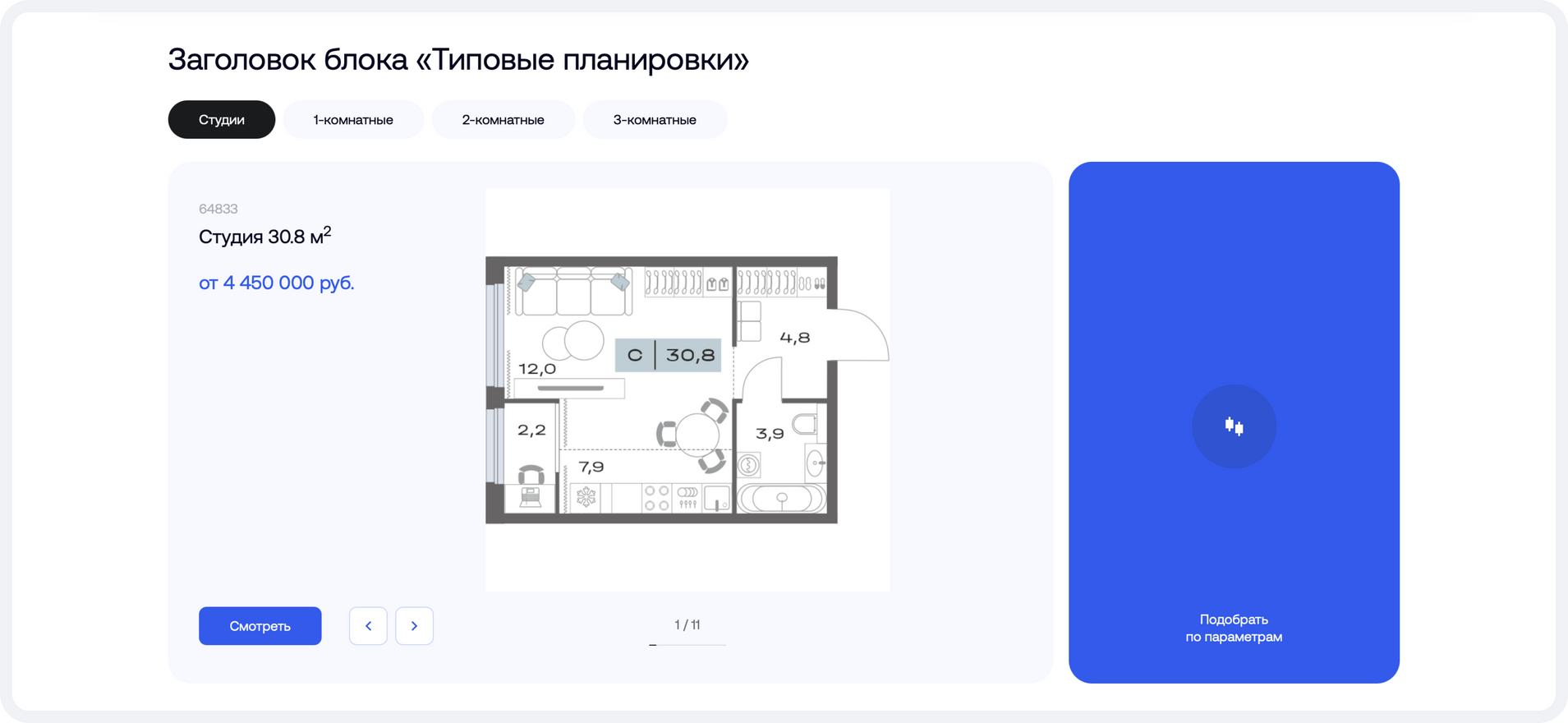Click the stove burners in the kitchen
The height and width of the screenshot is (723, 1568).
coord(656,498)
